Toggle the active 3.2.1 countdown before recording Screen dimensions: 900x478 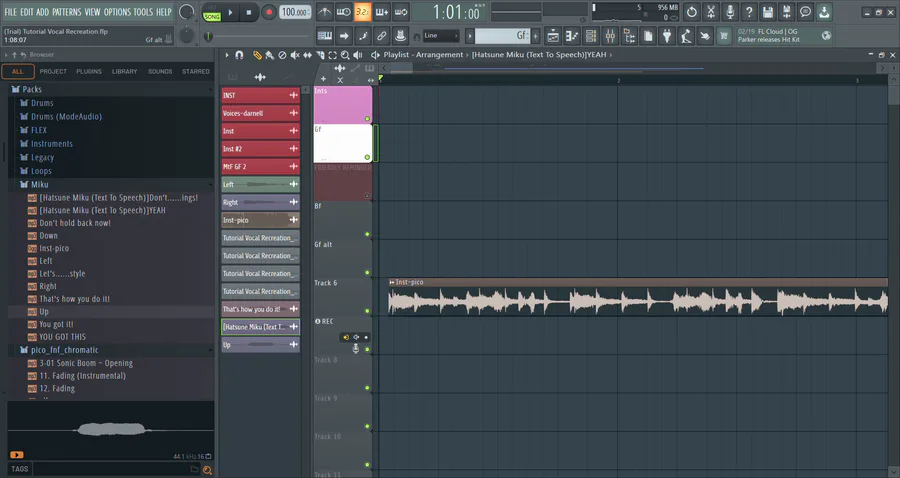tap(362, 11)
